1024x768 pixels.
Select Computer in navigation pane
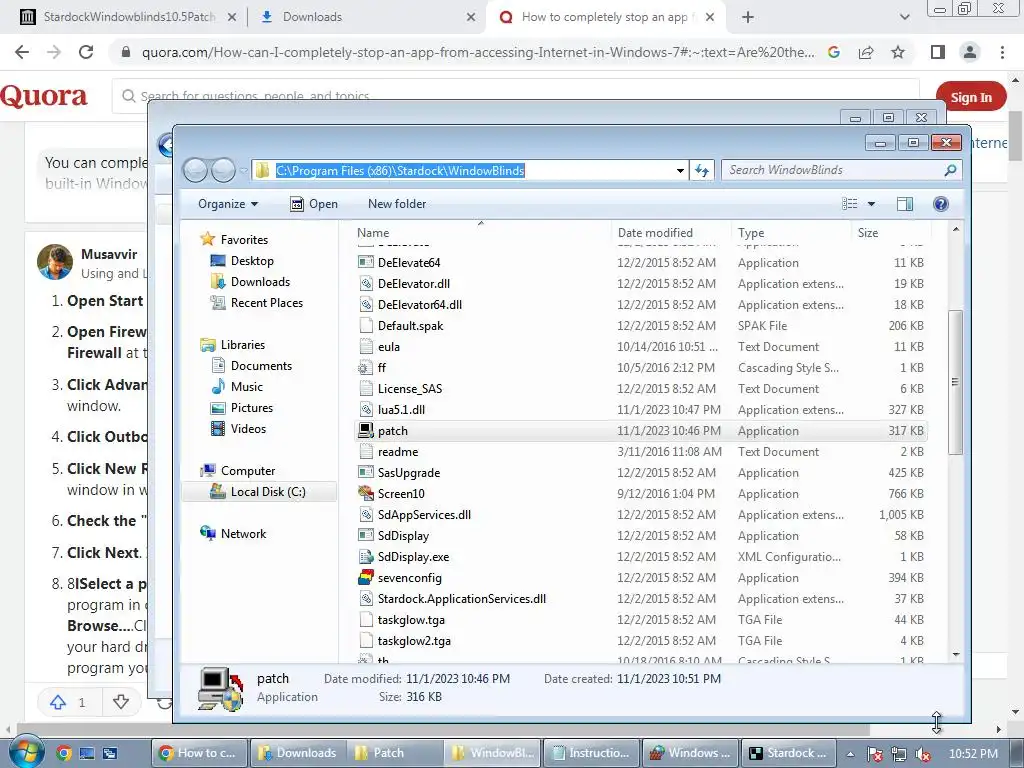(248, 471)
